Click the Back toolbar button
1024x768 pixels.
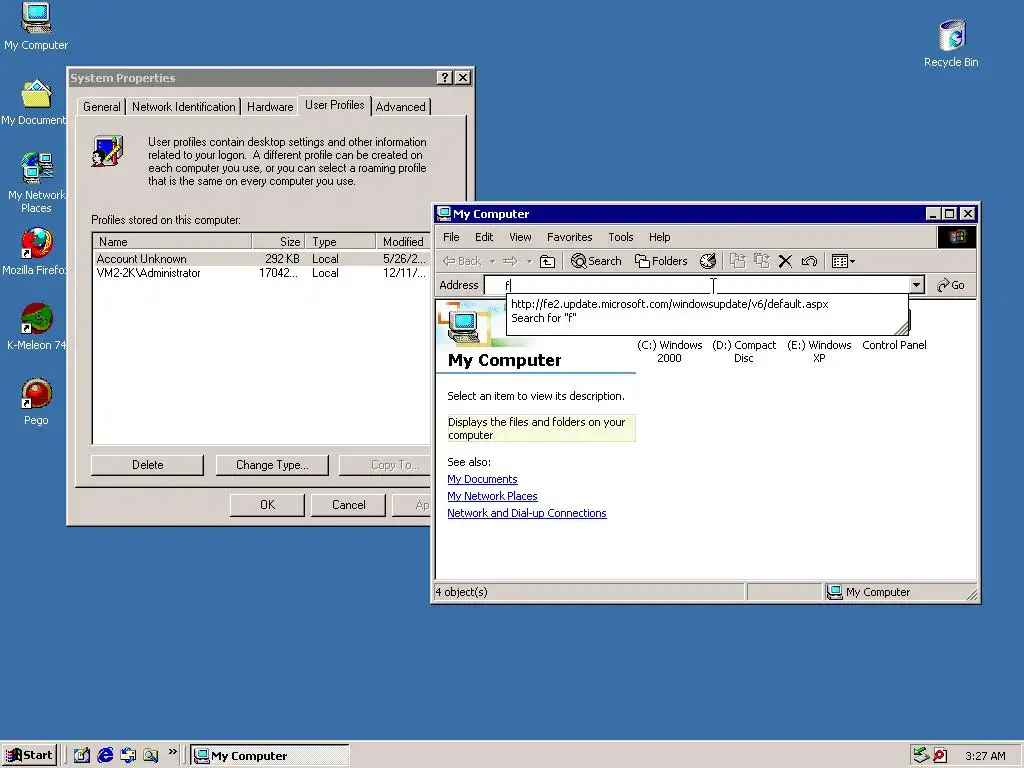click(x=462, y=261)
